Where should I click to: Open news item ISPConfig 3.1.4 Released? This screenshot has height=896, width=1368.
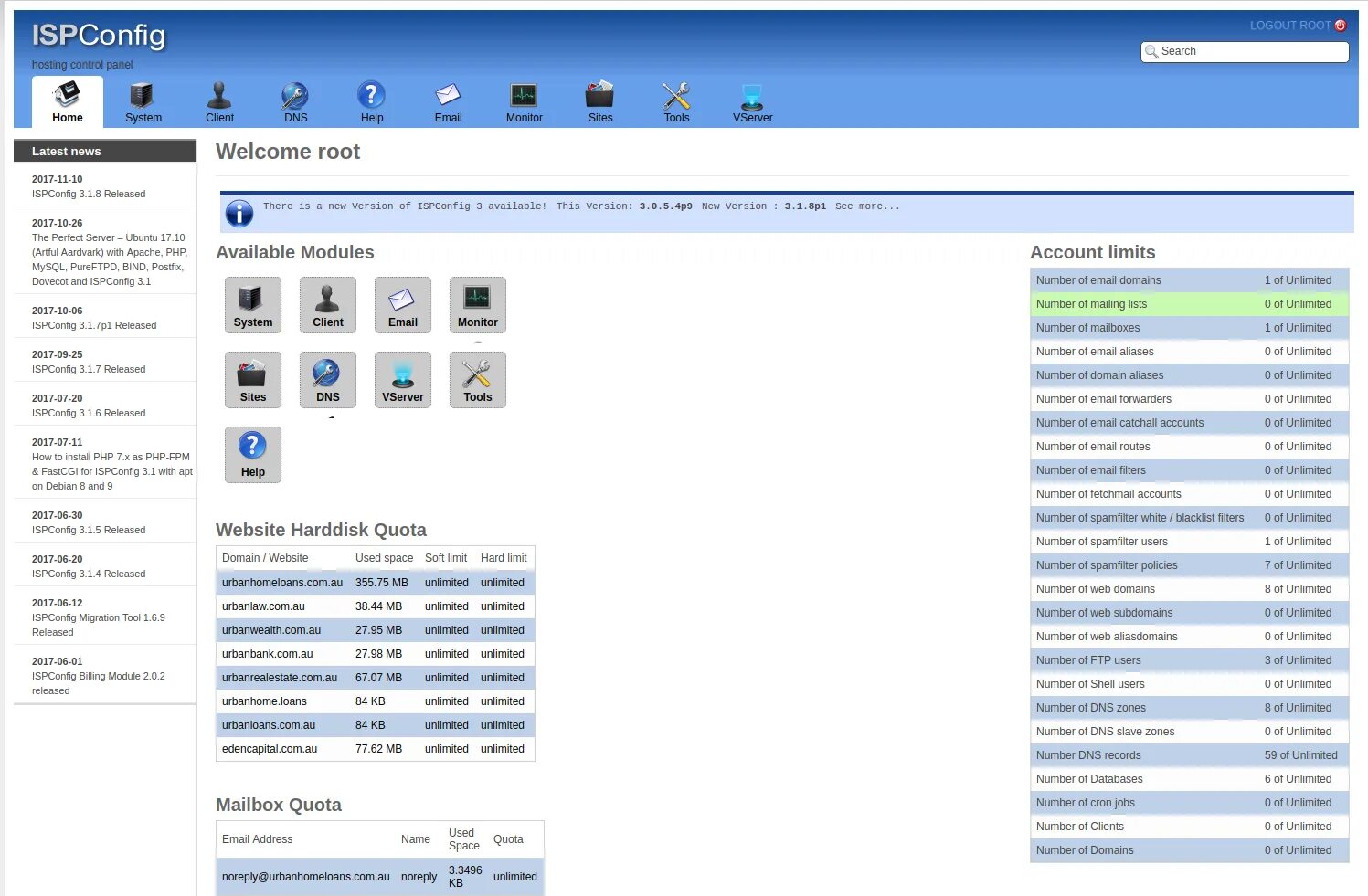[89, 574]
